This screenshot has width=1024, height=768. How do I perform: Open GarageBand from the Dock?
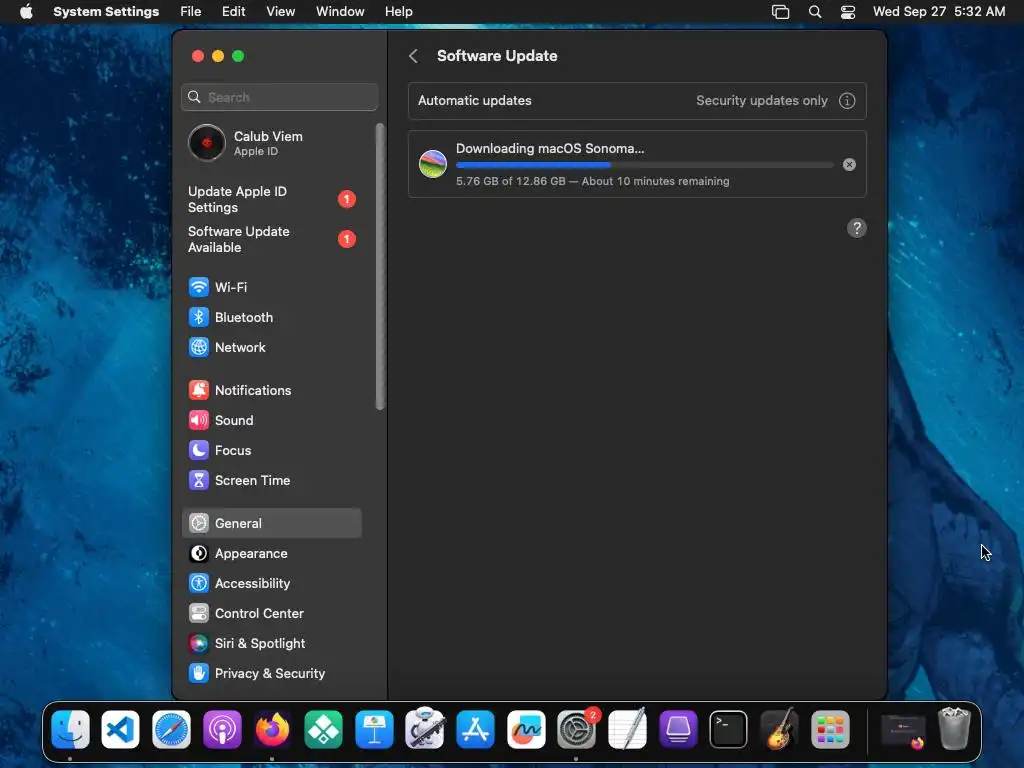pos(780,729)
